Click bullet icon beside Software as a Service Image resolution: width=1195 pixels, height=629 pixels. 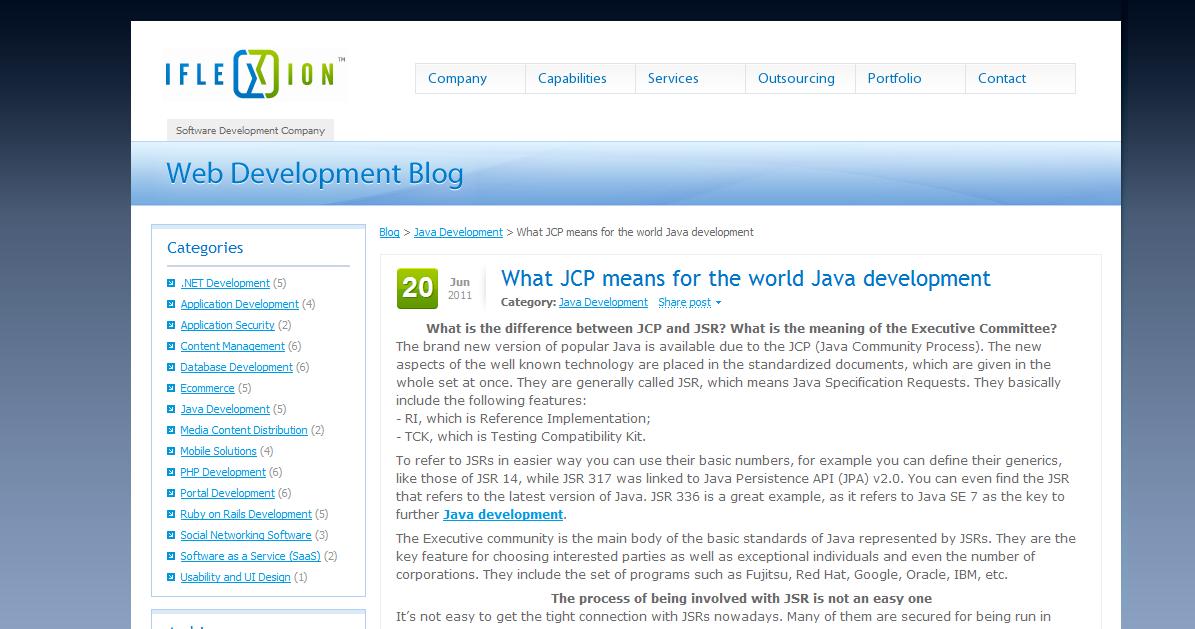[171, 556]
